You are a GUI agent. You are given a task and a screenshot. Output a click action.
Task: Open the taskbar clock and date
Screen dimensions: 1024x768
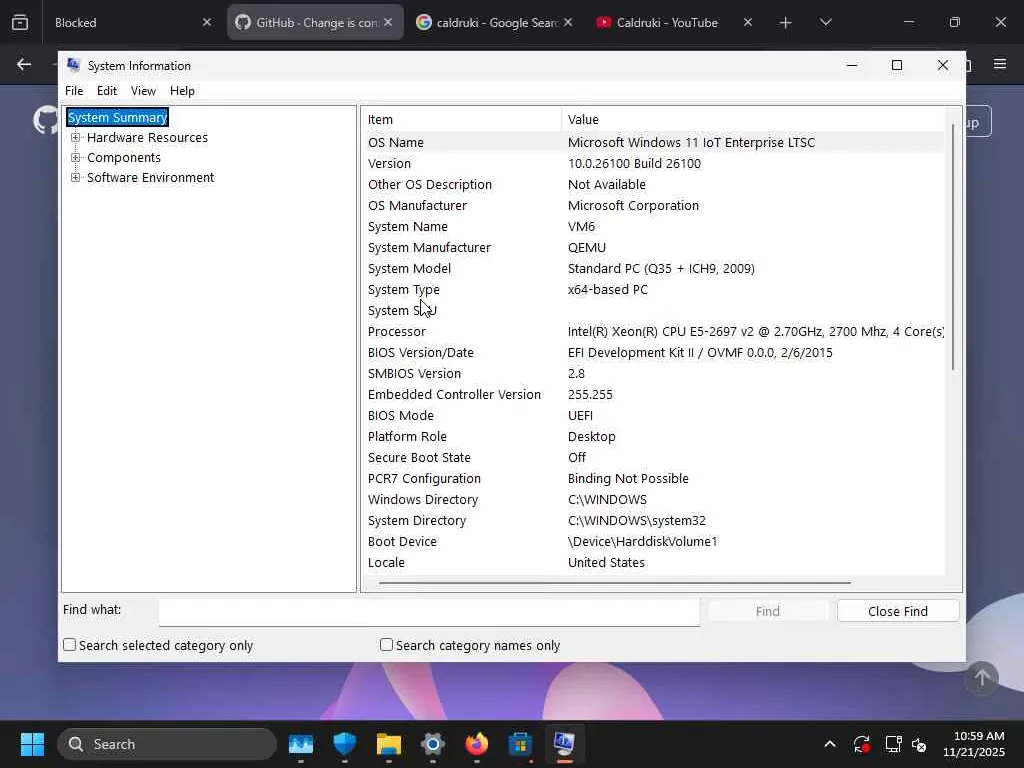coord(973,744)
